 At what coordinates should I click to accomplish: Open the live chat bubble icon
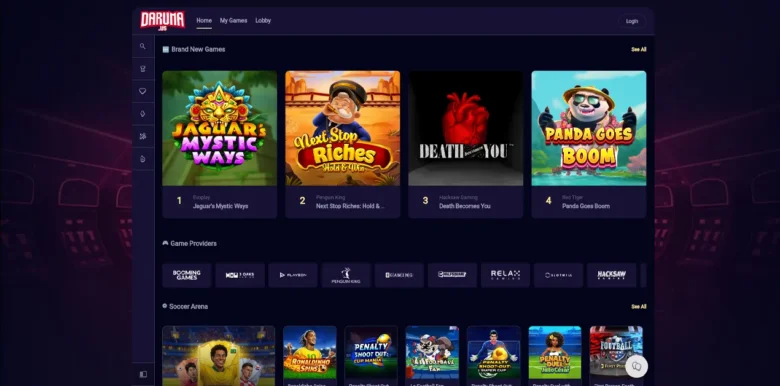pos(636,367)
